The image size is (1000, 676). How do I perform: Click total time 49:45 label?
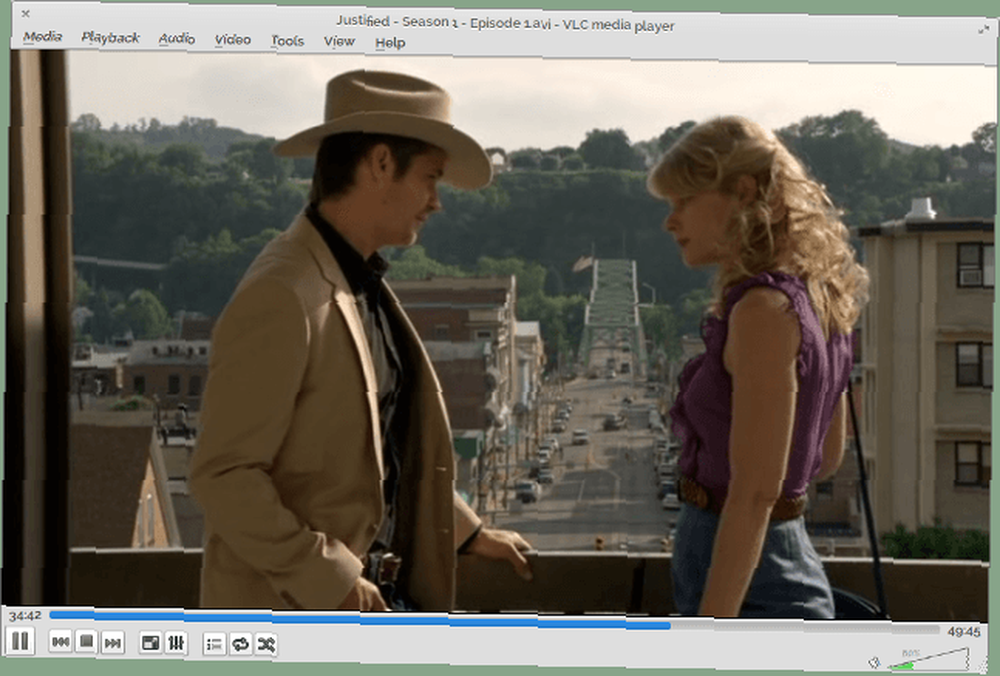click(x=964, y=632)
